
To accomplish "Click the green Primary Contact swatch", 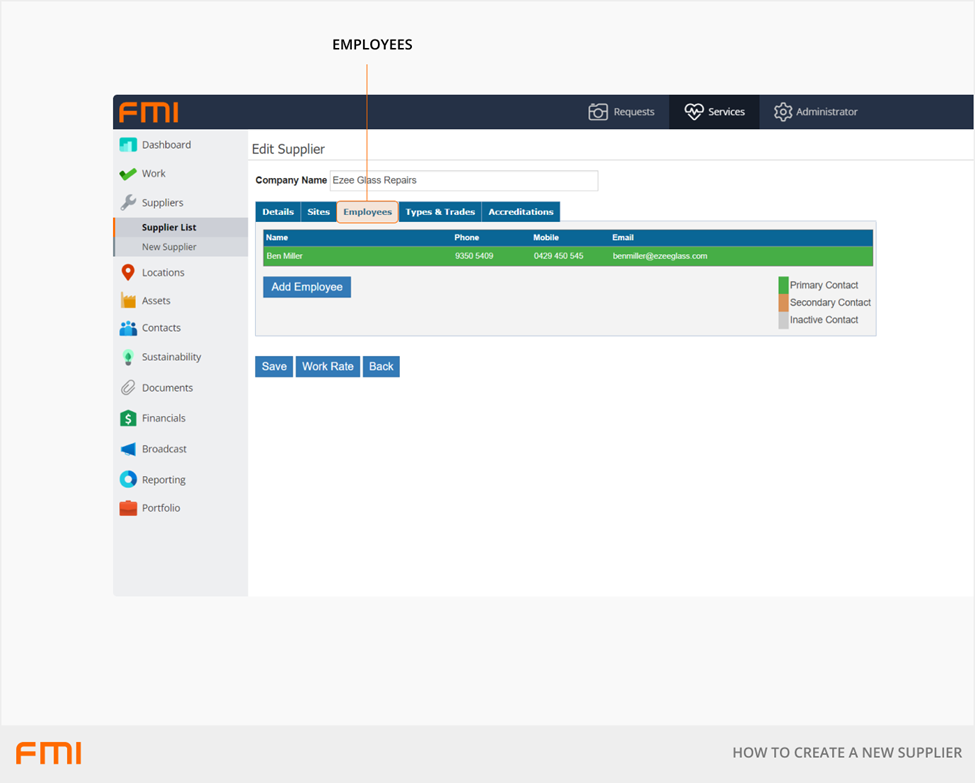I will point(783,285).
